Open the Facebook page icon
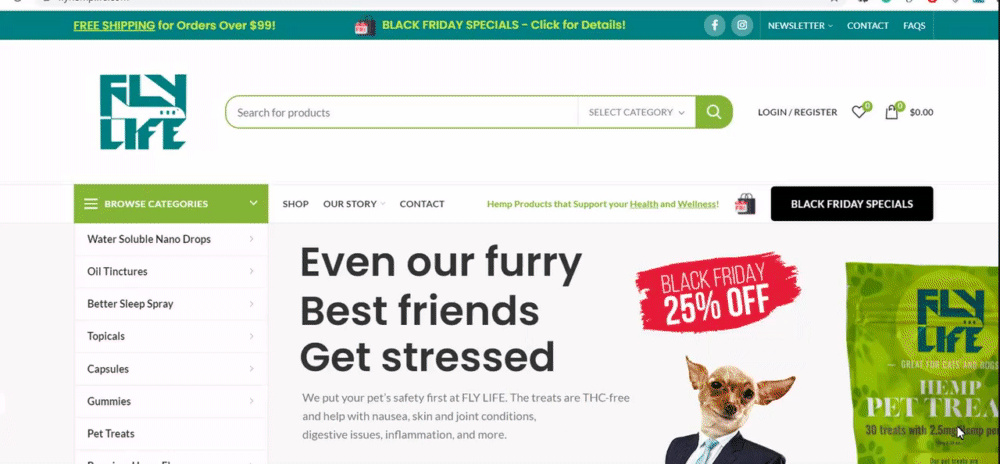1000x464 pixels. 714,25
